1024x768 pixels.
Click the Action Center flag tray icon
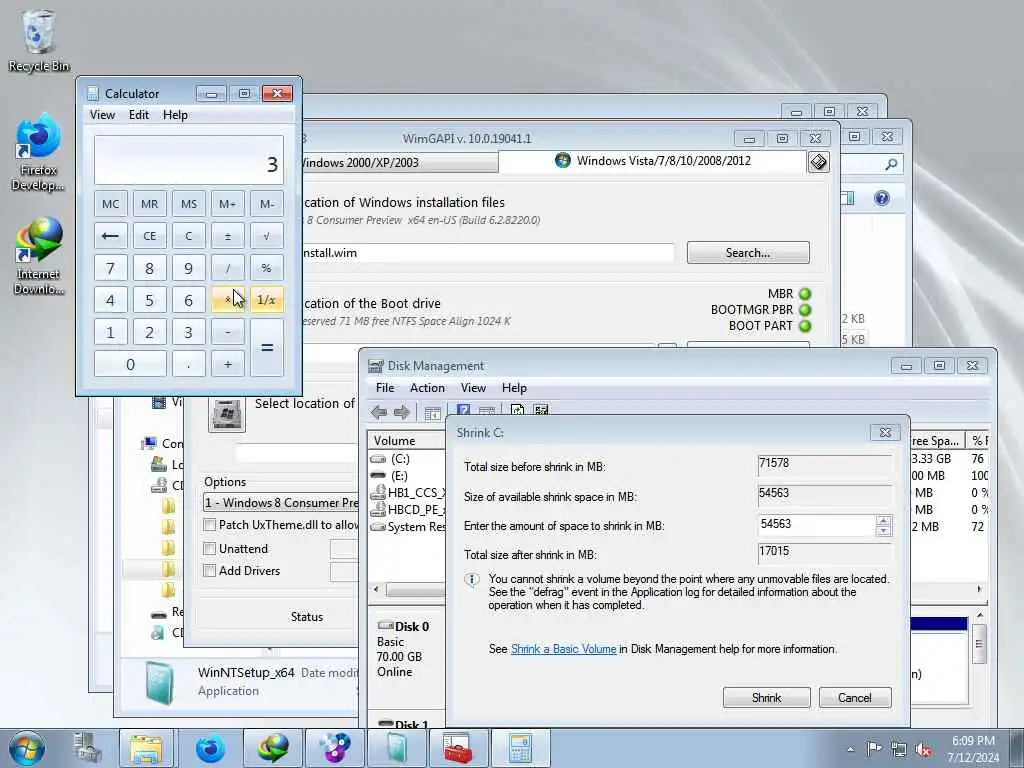874,749
